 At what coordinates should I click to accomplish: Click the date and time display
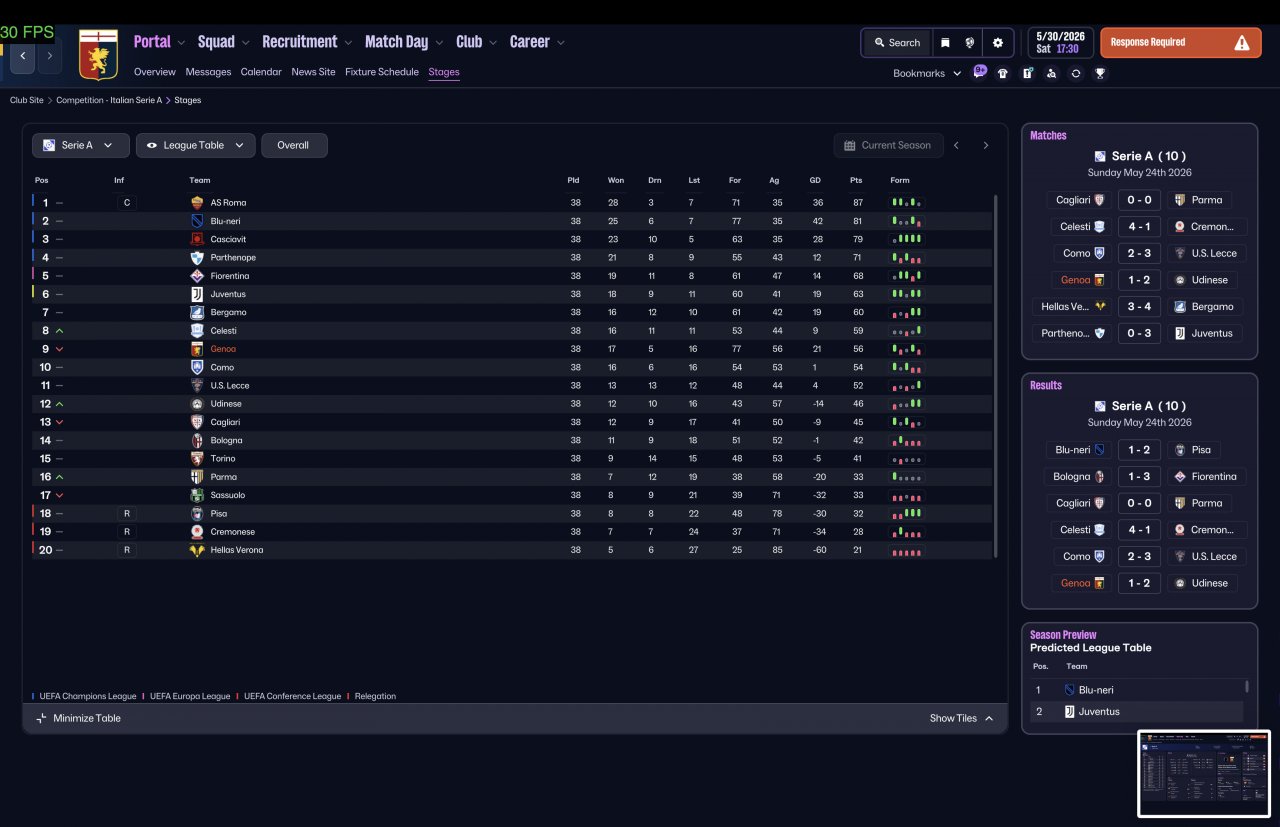click(1061, 42)
